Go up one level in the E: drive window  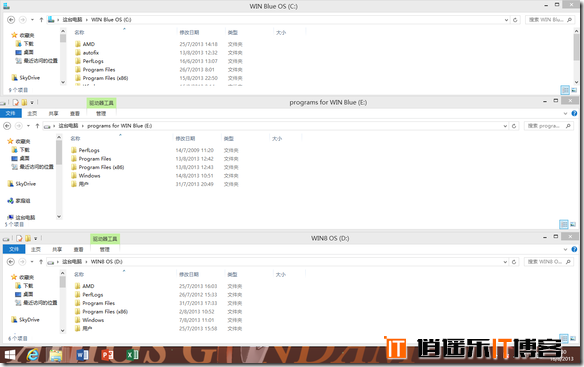37,126
